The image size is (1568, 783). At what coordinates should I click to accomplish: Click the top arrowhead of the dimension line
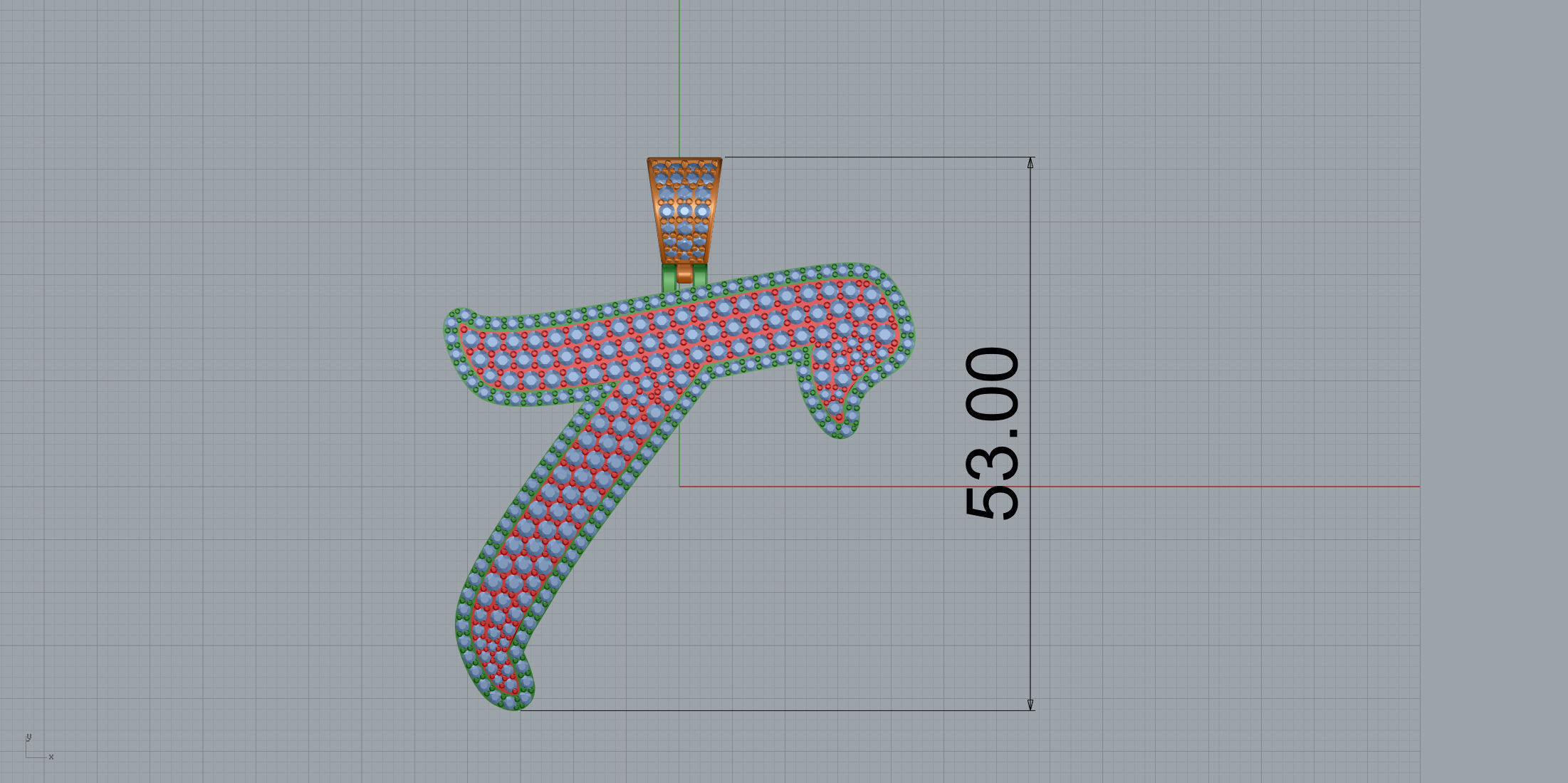(1030, 163)
